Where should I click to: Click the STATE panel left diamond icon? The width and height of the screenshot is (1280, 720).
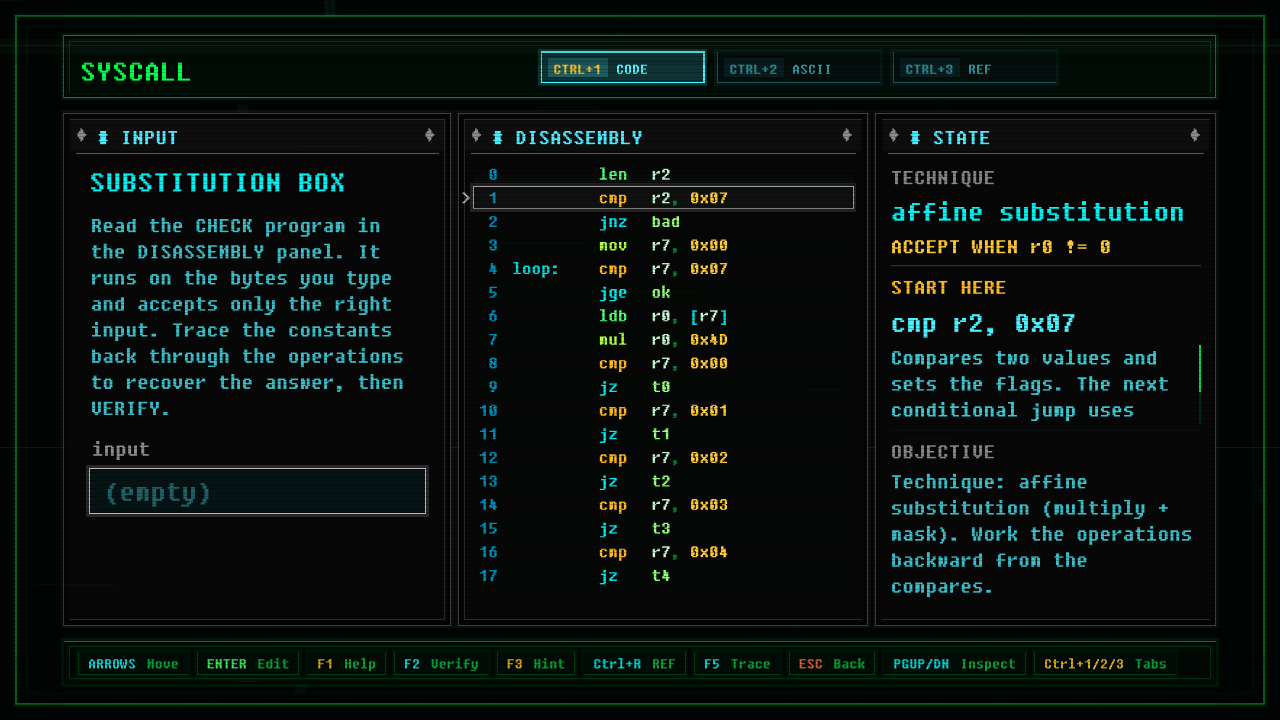[894, 136]
